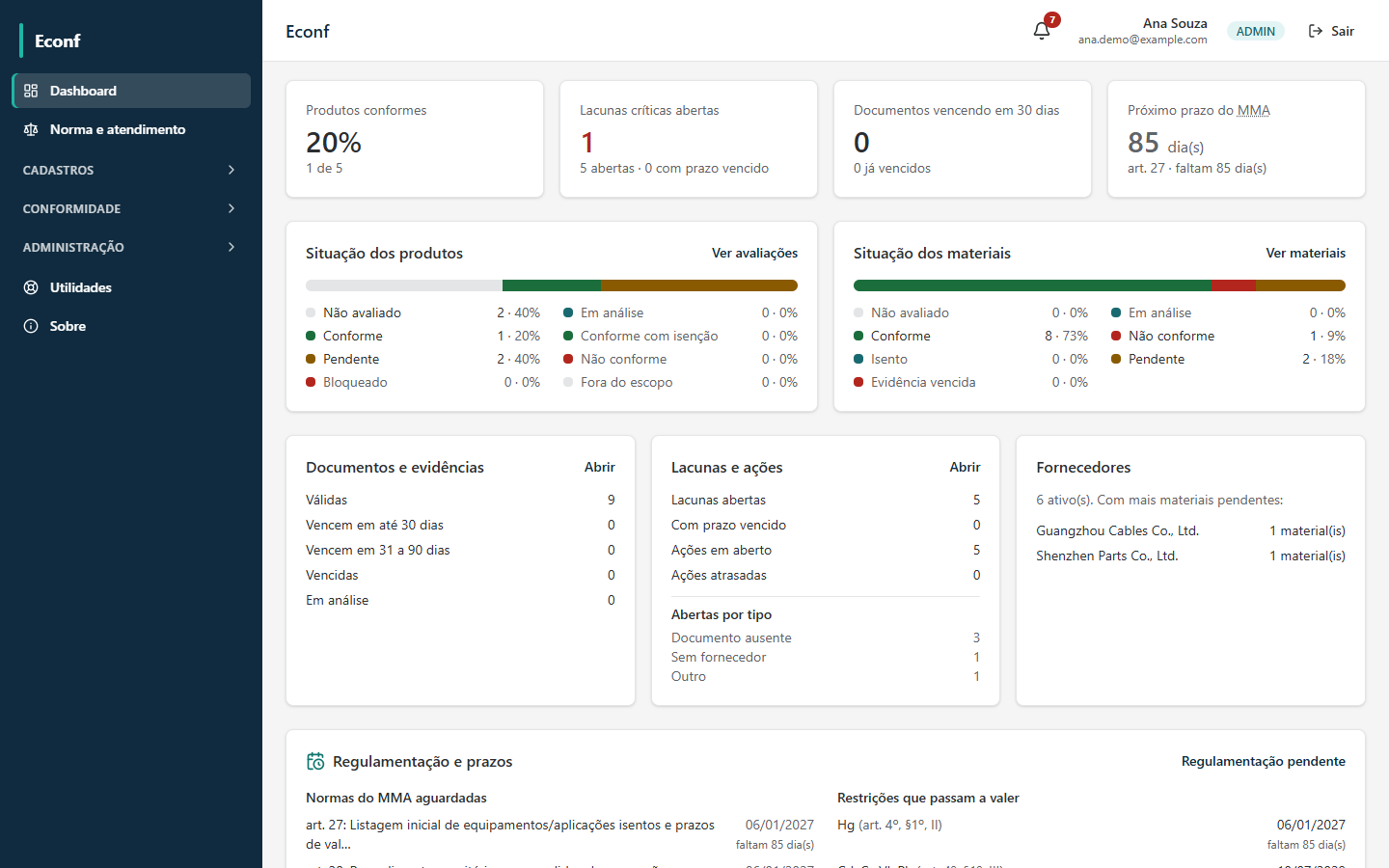Click the red Não conforme segment in materiais bar
Image resolution: width=1389 pixels, height=868 pixels.
[1233, 285]
